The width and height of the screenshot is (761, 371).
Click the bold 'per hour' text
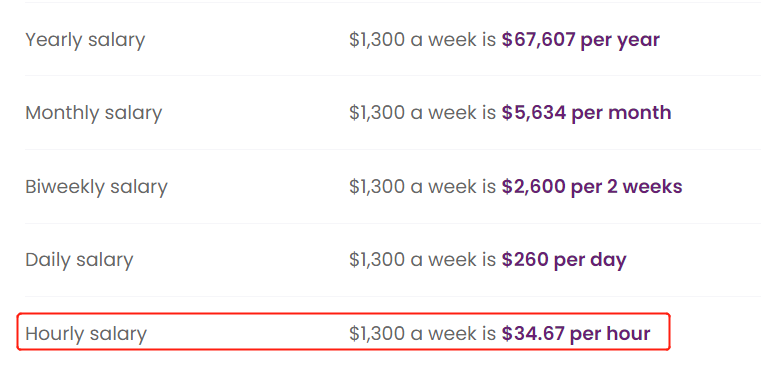(610, 335)
